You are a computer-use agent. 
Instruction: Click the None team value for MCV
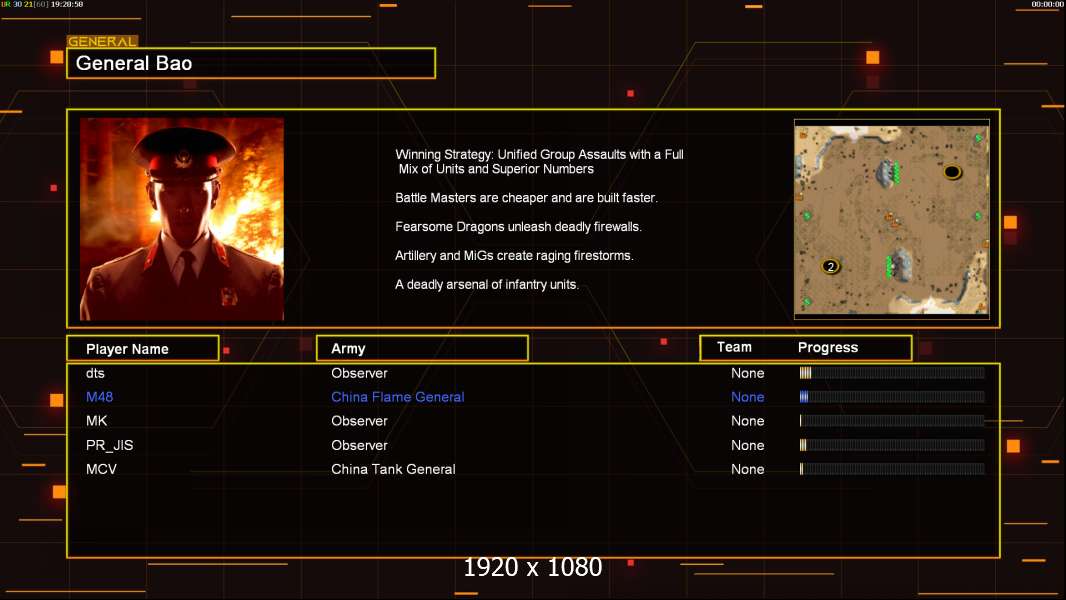point(747,469)
